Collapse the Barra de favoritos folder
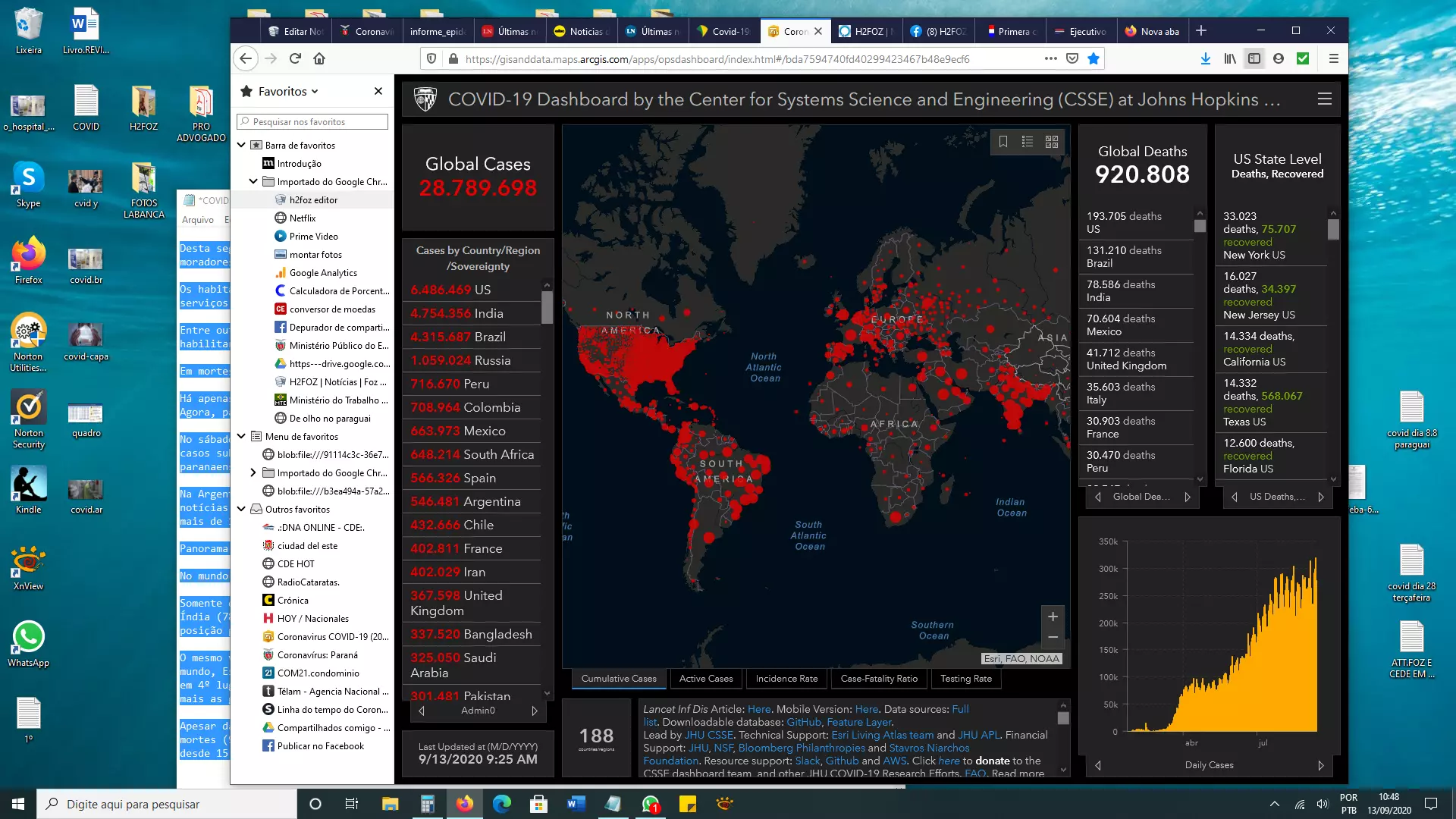Screen dimensions: 1456x819 242,145
